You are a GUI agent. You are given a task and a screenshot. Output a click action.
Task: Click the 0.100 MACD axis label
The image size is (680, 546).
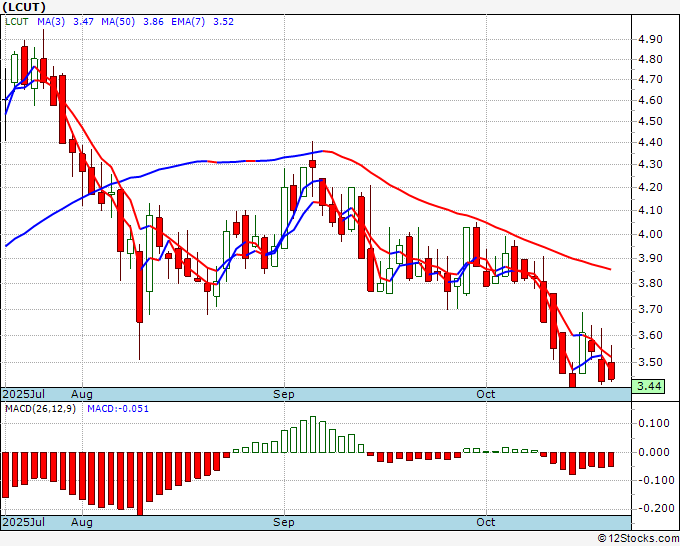coord(656,423)
